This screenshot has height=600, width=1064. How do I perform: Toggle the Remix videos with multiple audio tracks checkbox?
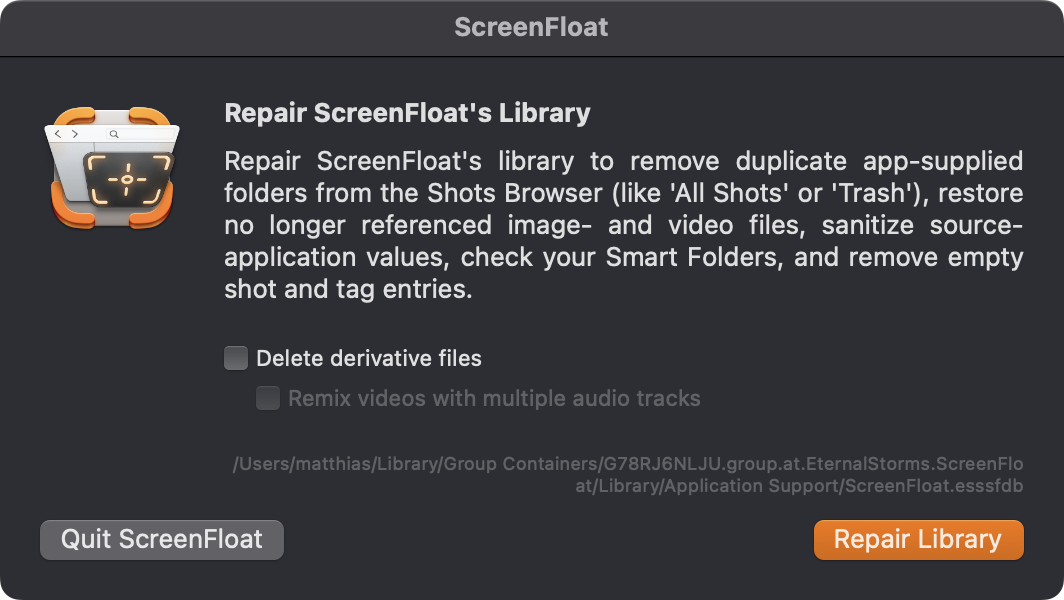268,398
